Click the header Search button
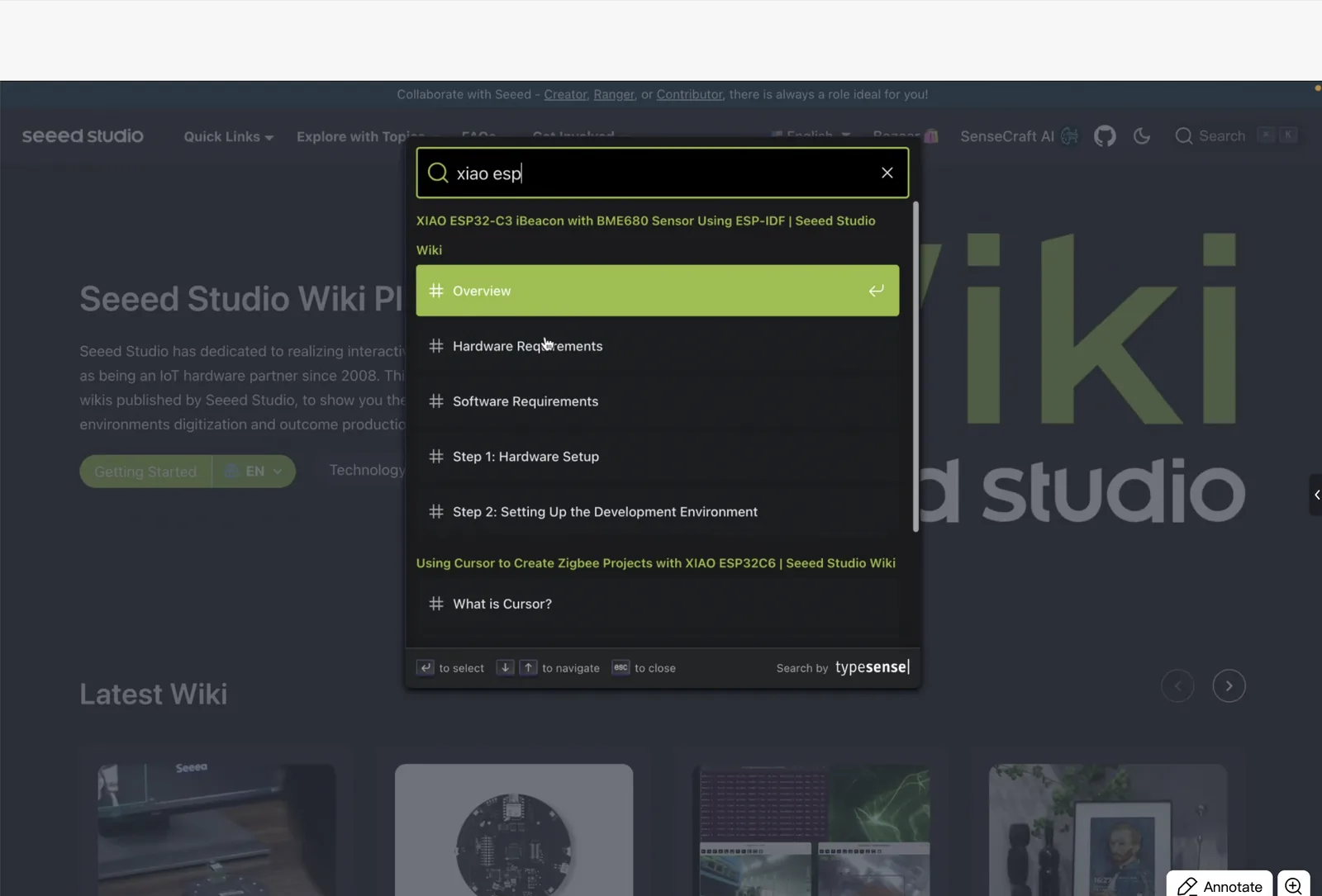The image size is (1322, 896). click(1236, 136)
